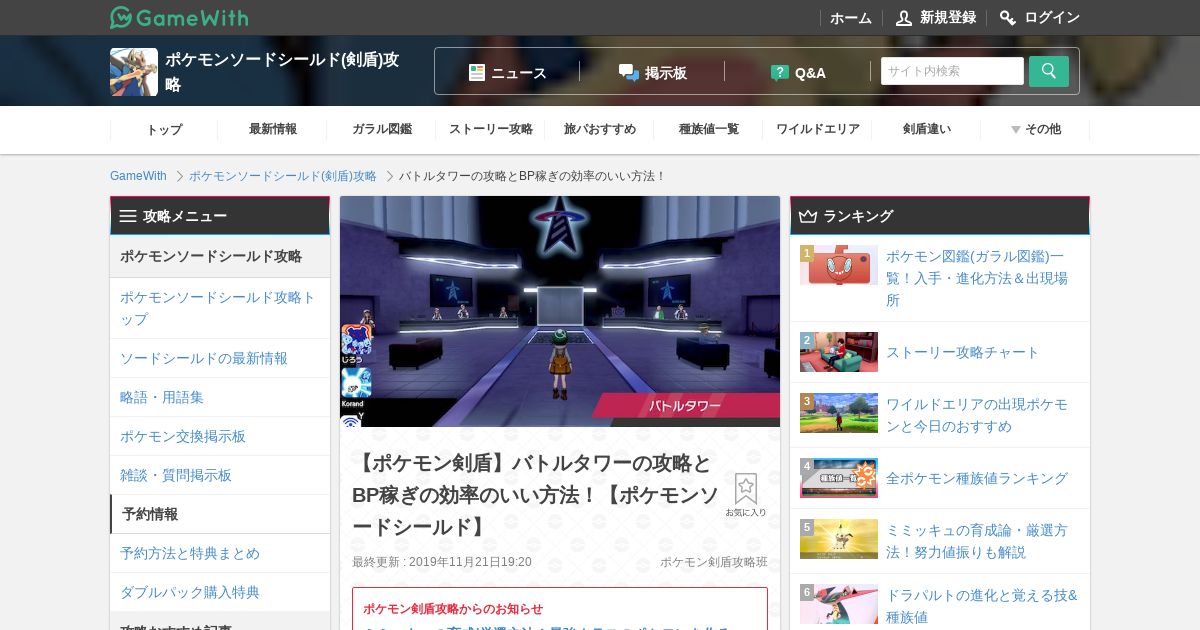
Task: Open ポケモンソードシールド(剣盾)攻略 header title
Action: (x=282, y=72)
